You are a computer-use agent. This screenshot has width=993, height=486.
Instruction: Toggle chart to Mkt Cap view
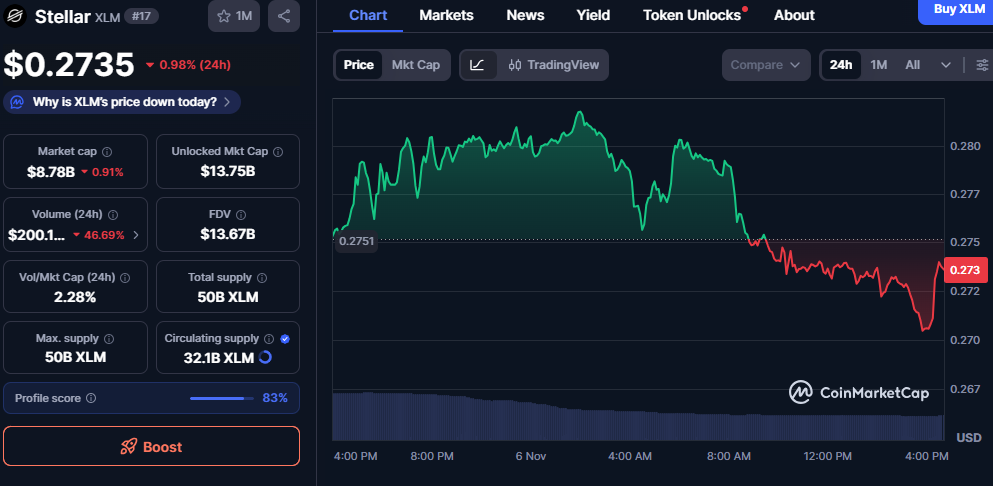415,65
